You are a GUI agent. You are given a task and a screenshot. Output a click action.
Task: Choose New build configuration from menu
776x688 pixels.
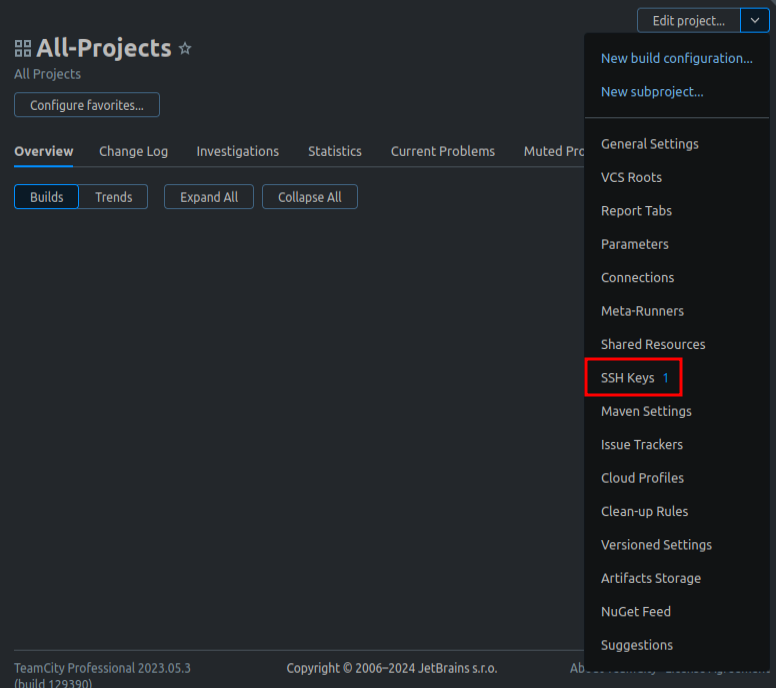[676, 58]
